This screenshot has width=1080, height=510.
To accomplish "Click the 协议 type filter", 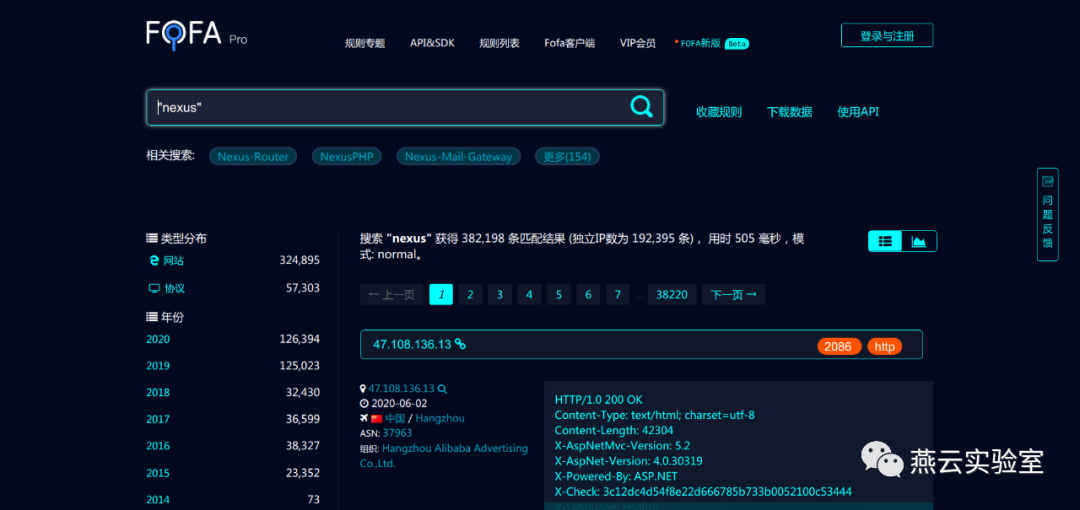I will (174, 288).
